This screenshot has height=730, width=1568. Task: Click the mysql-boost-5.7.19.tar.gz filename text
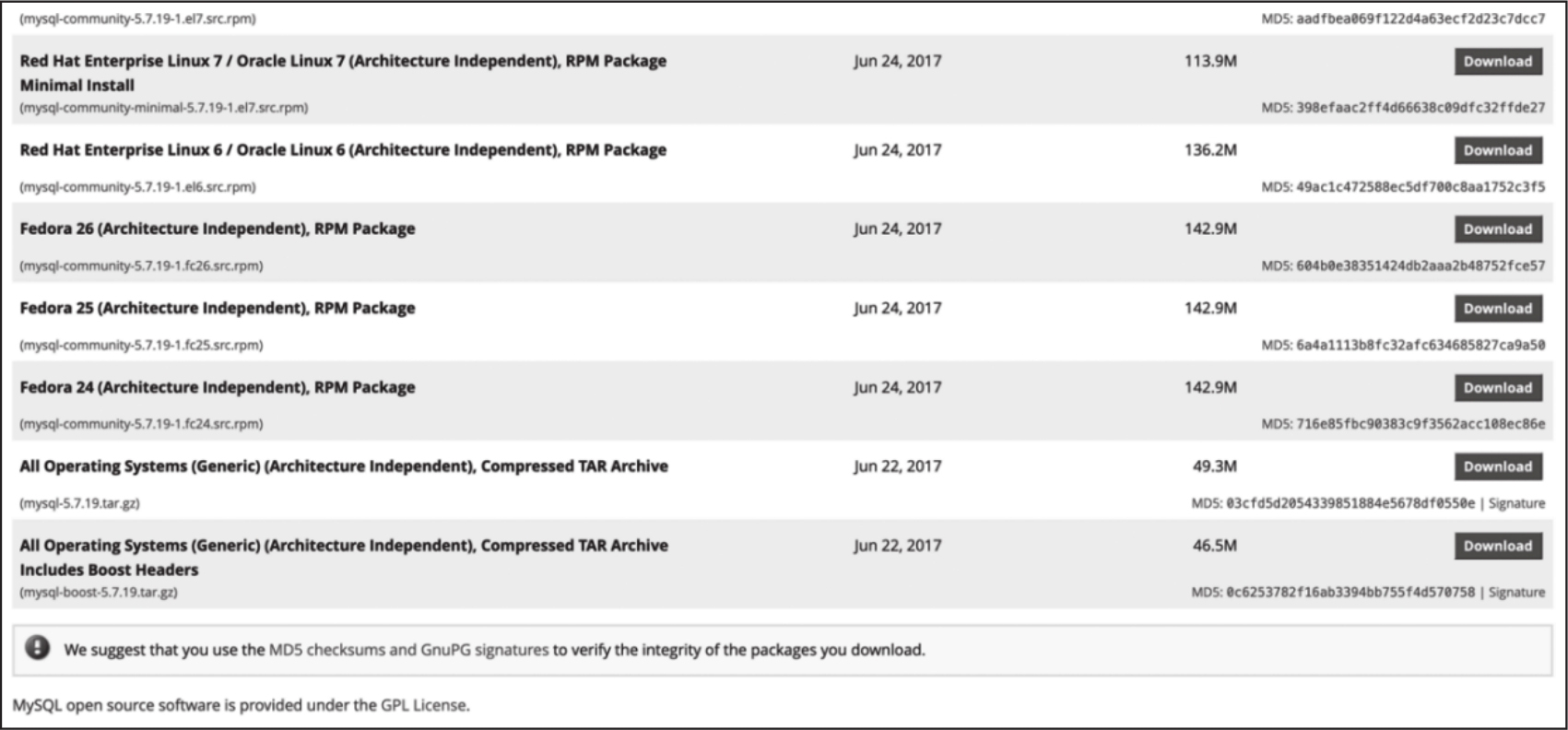99,592
